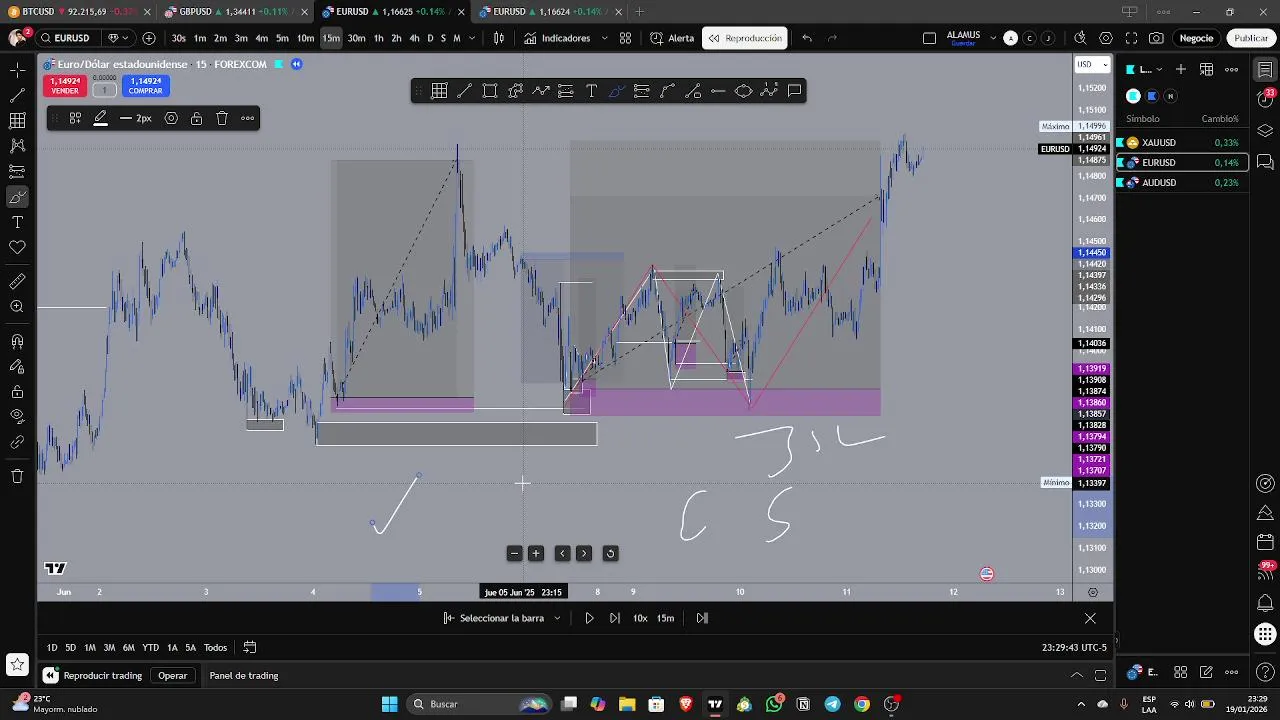The height and width of the screenshot is (720, 1280).
Task: Toggle the Reproducción replay mode button
Action: (x=745, y=38)
